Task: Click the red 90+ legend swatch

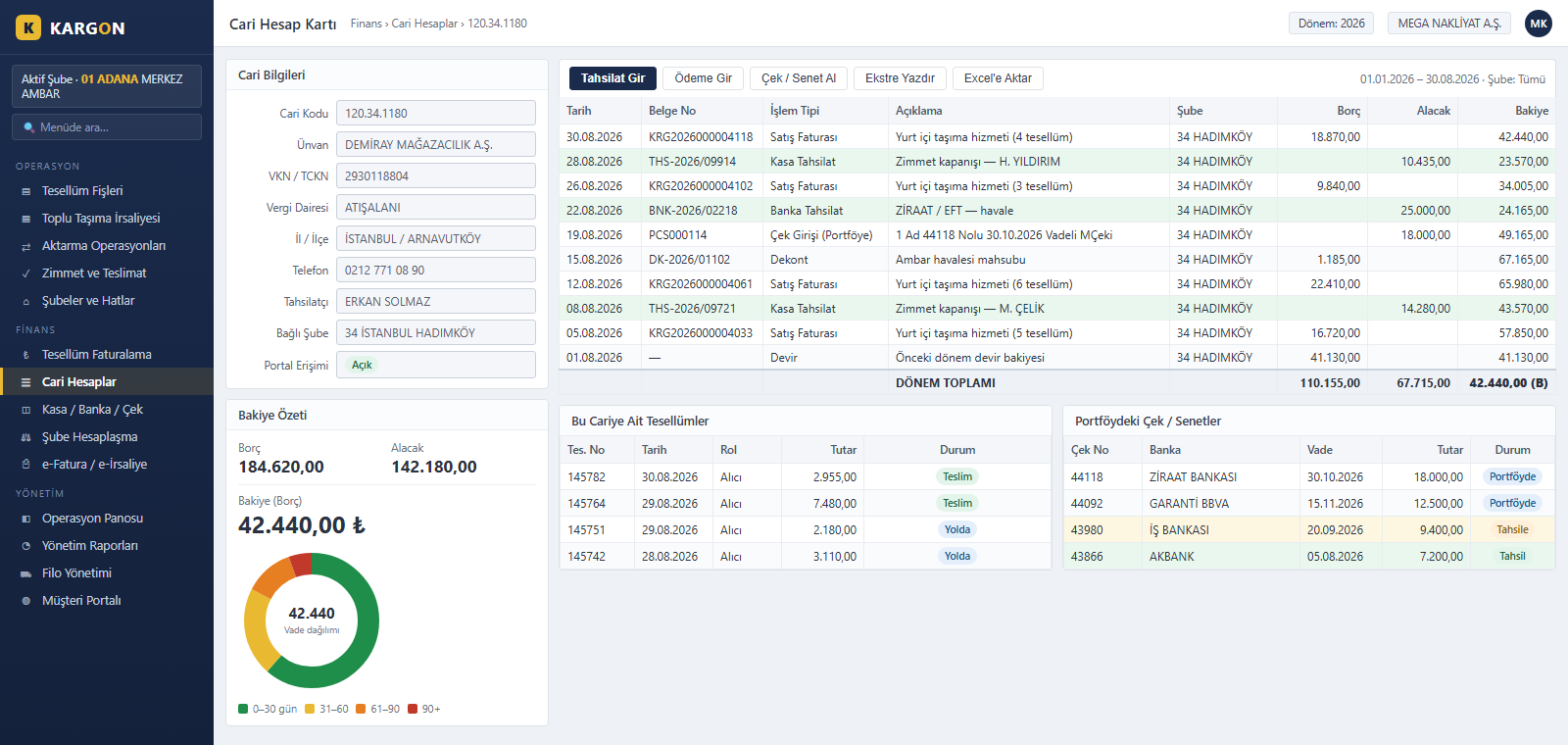Action: (413, 709)
